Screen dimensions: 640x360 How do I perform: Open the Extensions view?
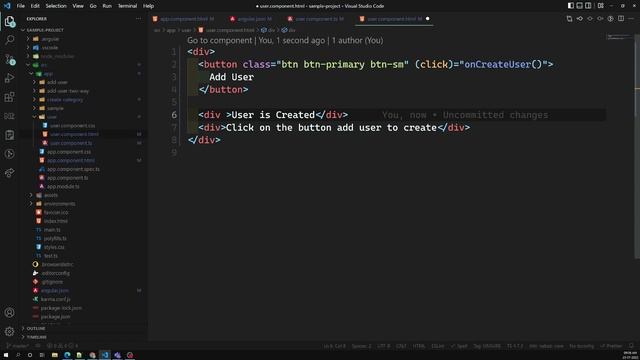pos(9,97)
